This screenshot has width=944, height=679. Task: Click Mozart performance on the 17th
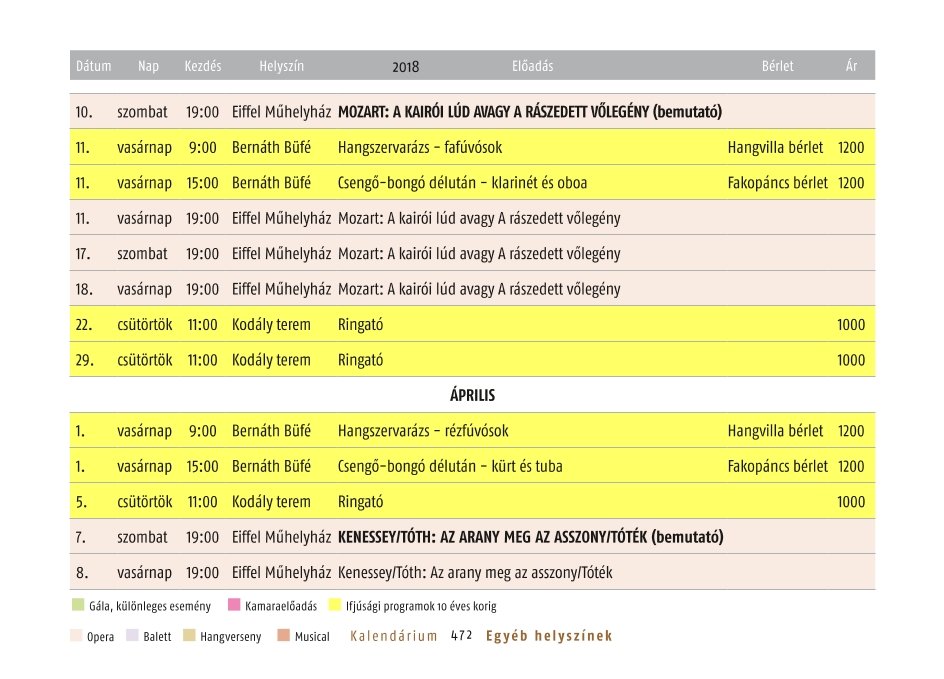tap(479, 254)
